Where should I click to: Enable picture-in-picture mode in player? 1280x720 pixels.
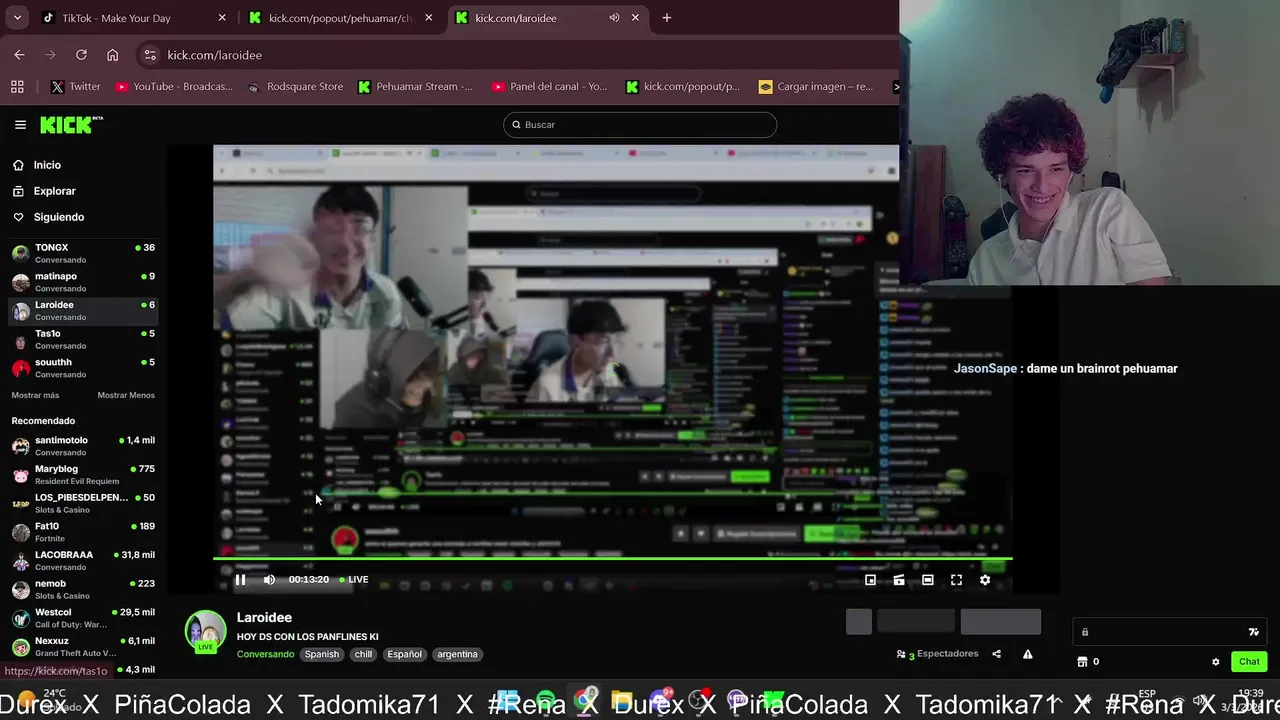870,580
